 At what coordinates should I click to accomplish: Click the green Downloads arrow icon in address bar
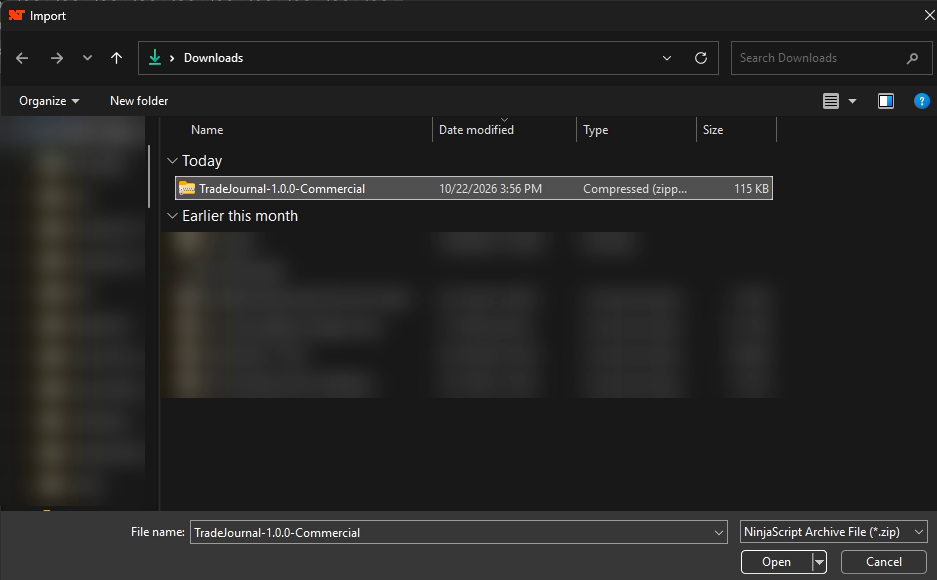coord(155,57)
